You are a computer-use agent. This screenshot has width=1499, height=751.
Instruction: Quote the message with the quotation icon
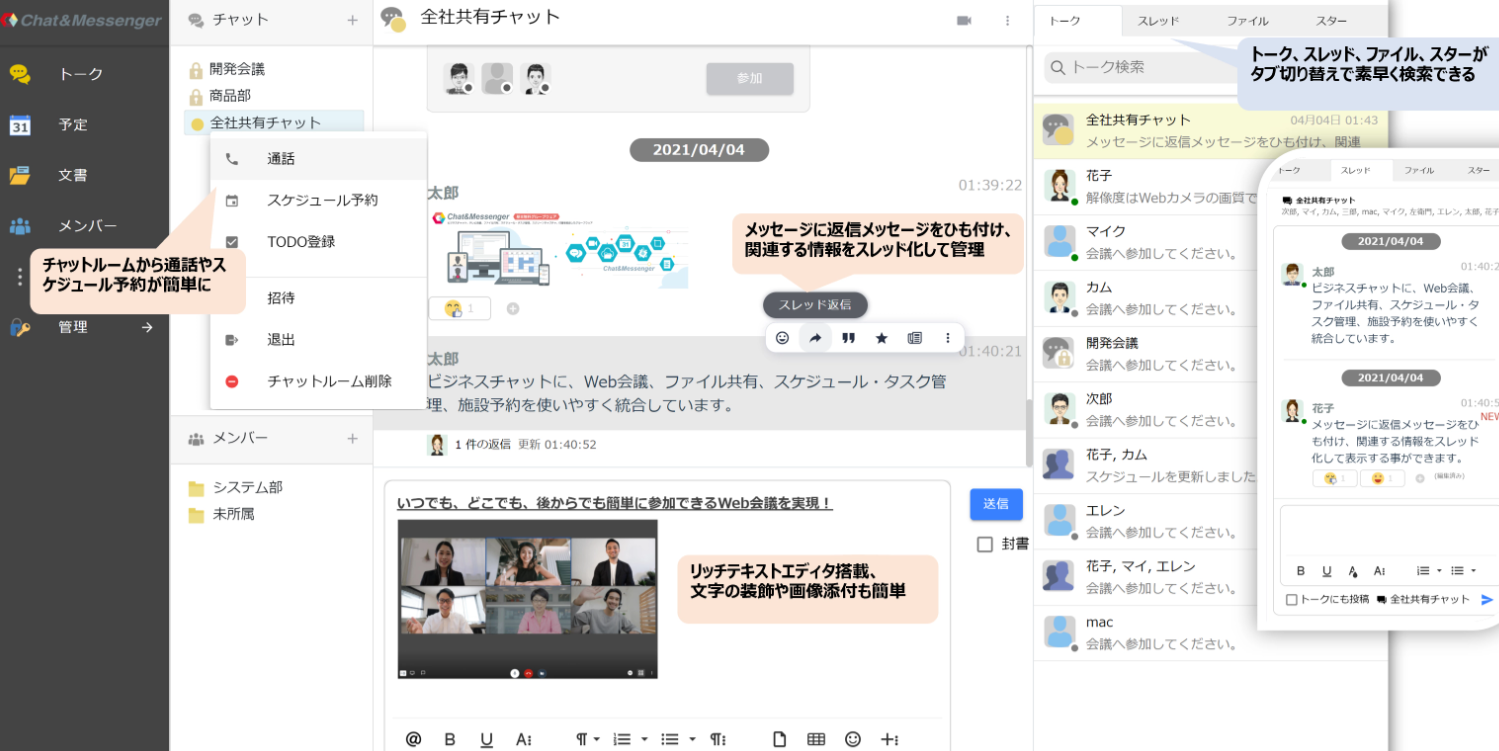coord(848,338)
